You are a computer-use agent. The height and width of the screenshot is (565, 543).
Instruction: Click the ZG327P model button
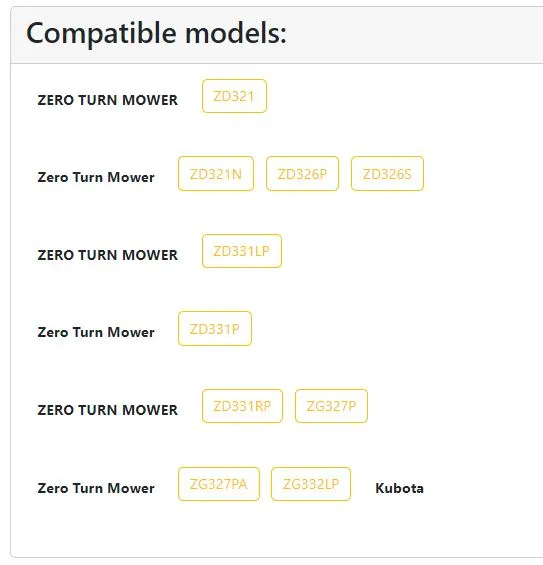tap(331, 406)
